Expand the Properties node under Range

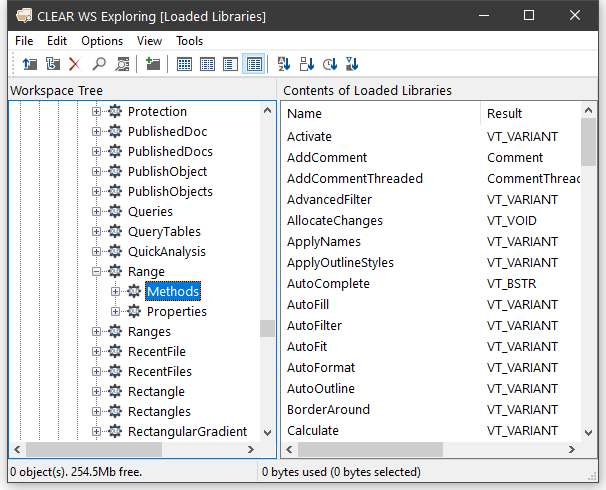coord(116,312)
